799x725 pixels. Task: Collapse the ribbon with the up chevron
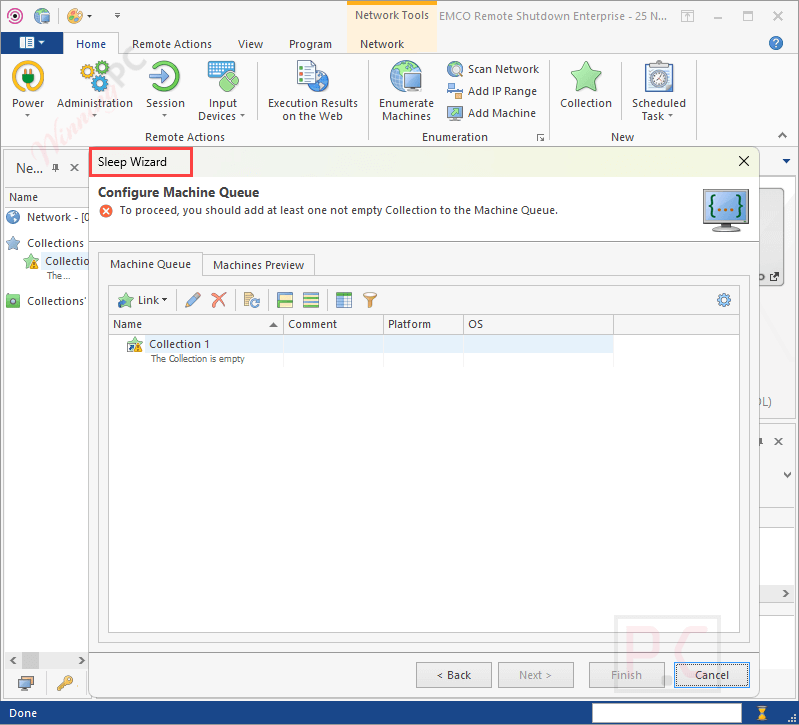click(782, 136)
